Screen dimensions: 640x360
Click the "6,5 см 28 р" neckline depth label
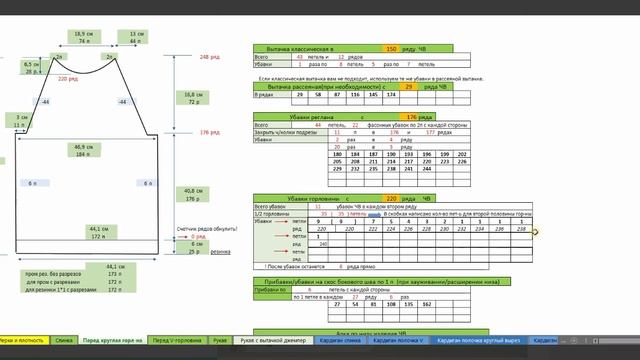31,68
